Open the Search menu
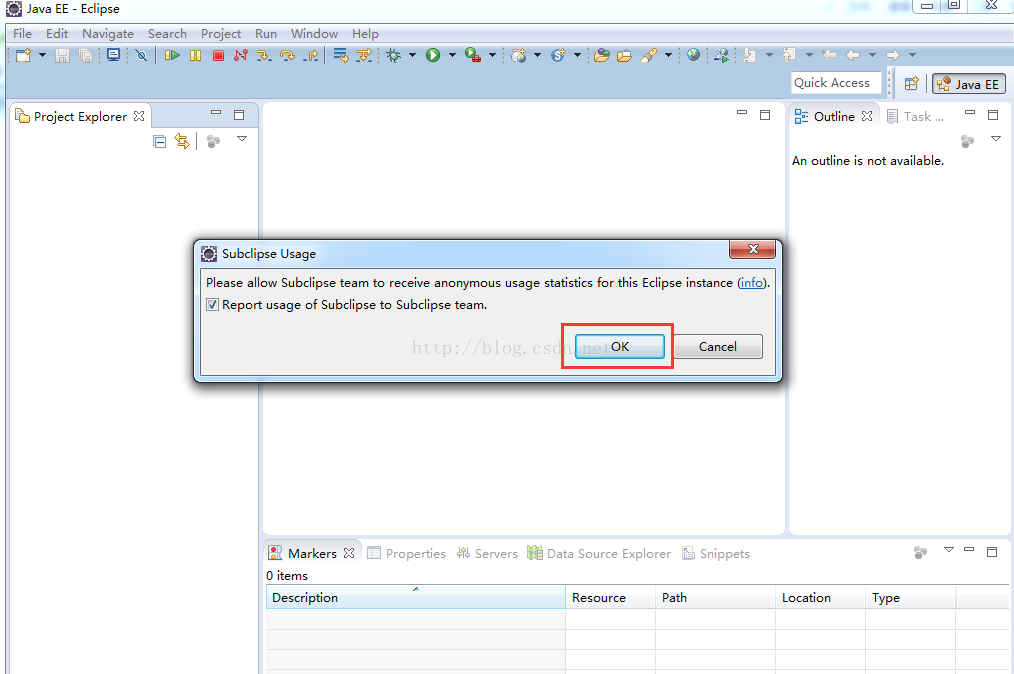Screen dimensions: 1014x674 [x=167, y=34]
